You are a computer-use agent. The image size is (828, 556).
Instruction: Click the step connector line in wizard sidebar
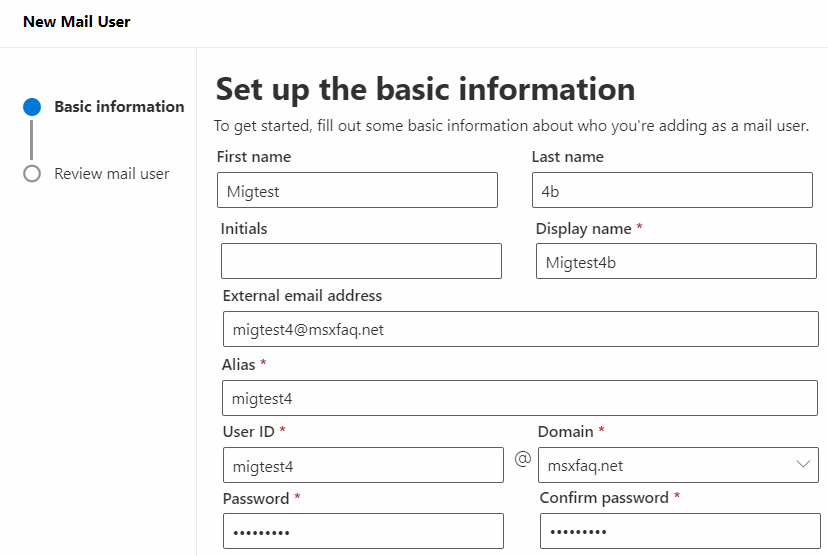[32, 140]
